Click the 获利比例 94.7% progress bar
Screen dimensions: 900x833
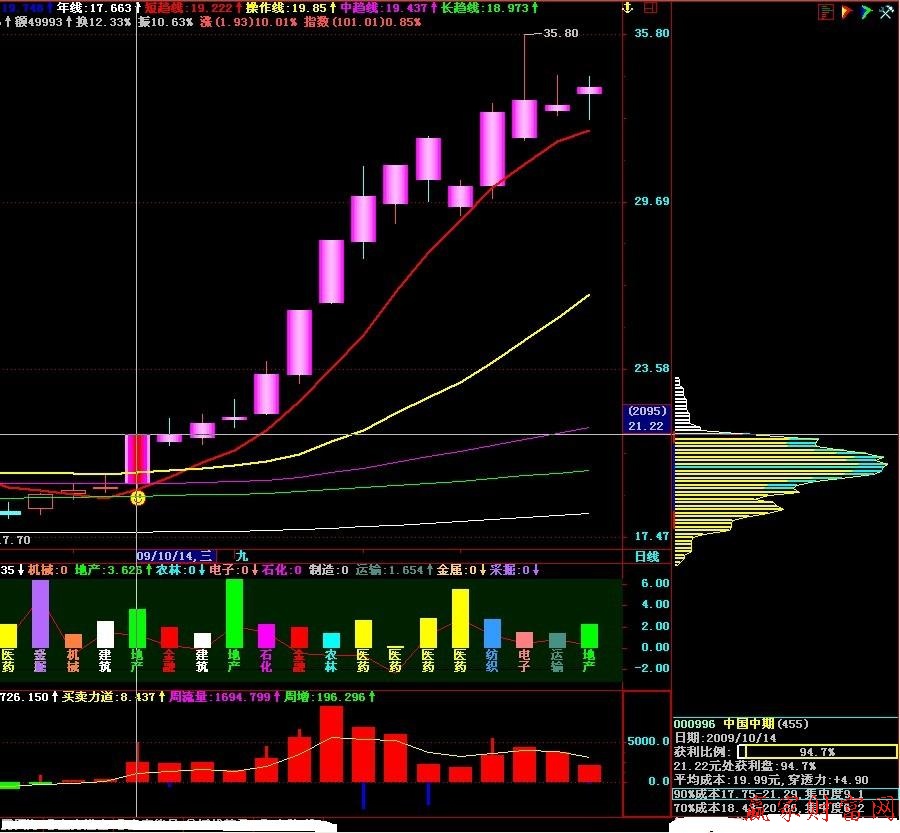pos(817,752)
